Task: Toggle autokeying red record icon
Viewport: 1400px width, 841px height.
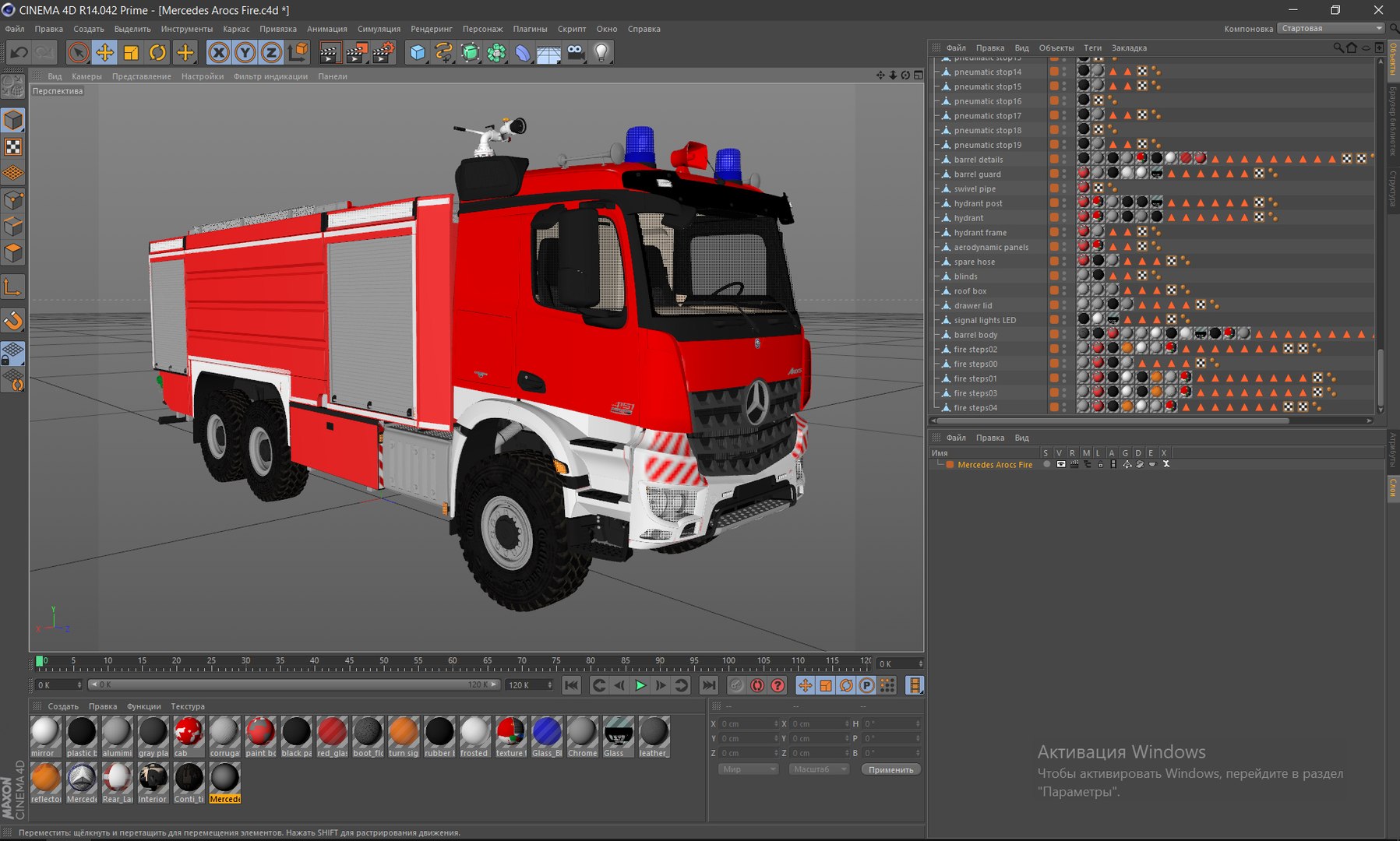Action: (756, 685)
